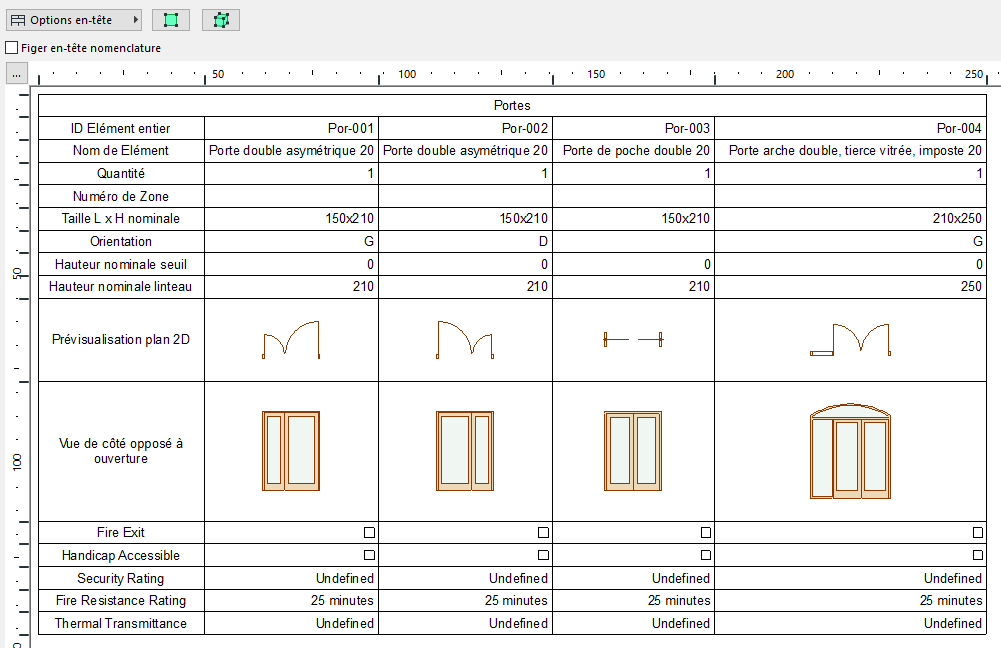Click Porte de poche double 20 cell
The width and height of the screenshot is (1001, 648).
(633, 151)
